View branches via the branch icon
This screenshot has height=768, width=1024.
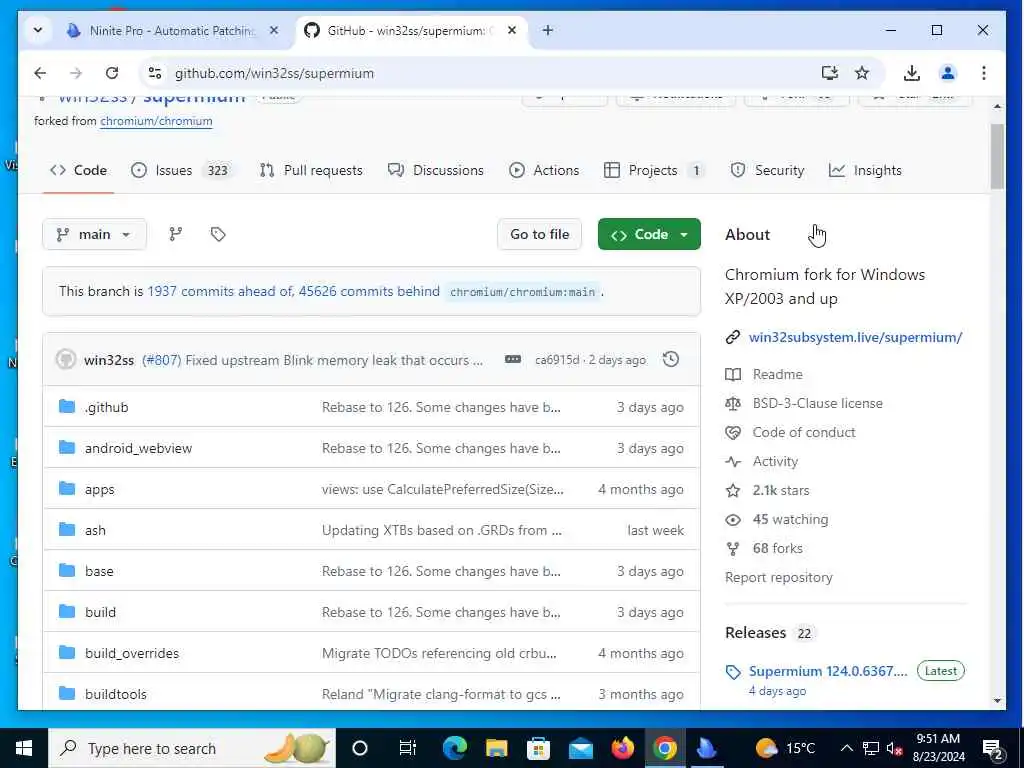coord(176,234)
